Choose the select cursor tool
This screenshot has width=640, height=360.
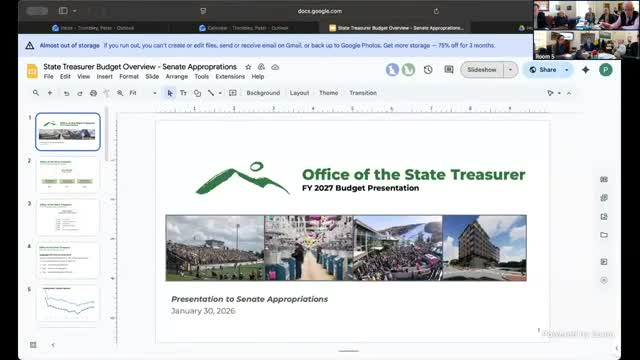click(170, 93)
